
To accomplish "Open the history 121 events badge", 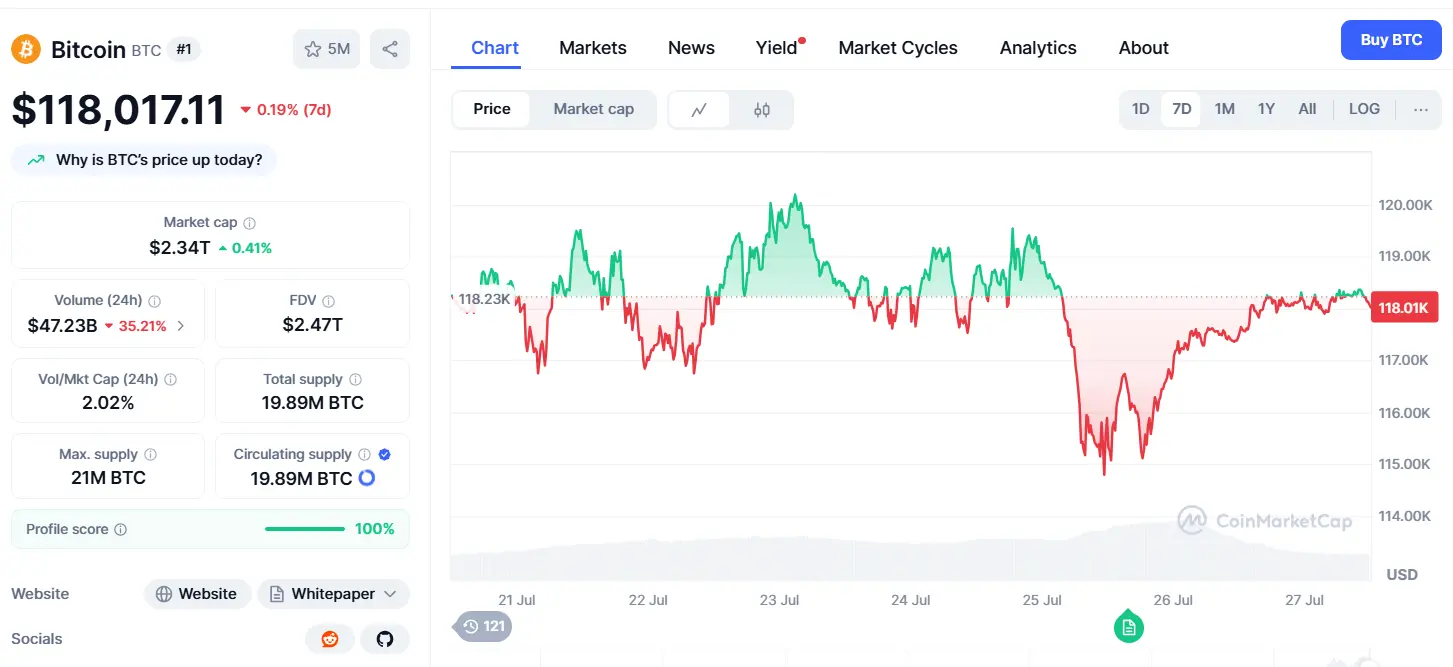I will [483, 627].
